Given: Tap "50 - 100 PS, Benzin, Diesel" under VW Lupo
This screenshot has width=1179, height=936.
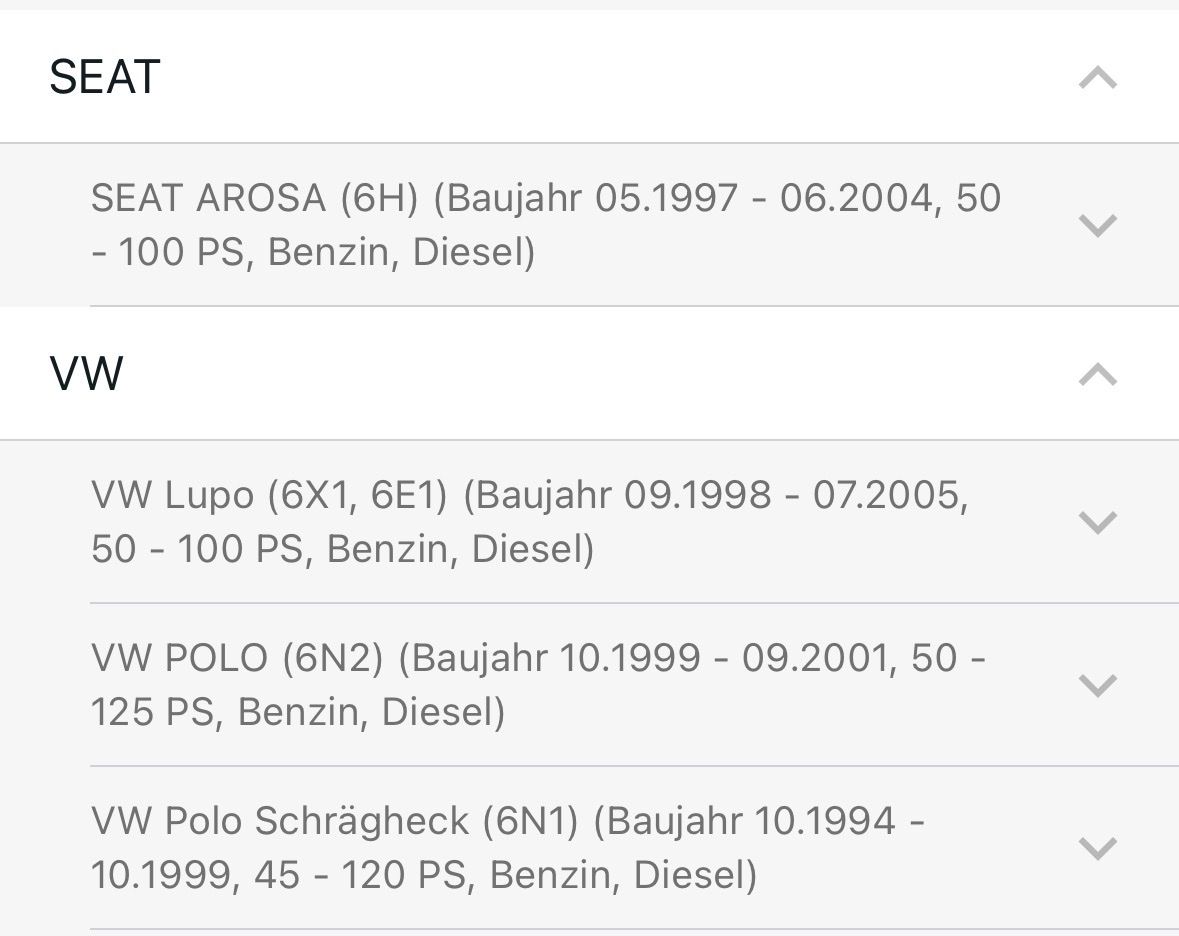Looking at the screenshot, I should pyautogui.click(x=342, y=549).
